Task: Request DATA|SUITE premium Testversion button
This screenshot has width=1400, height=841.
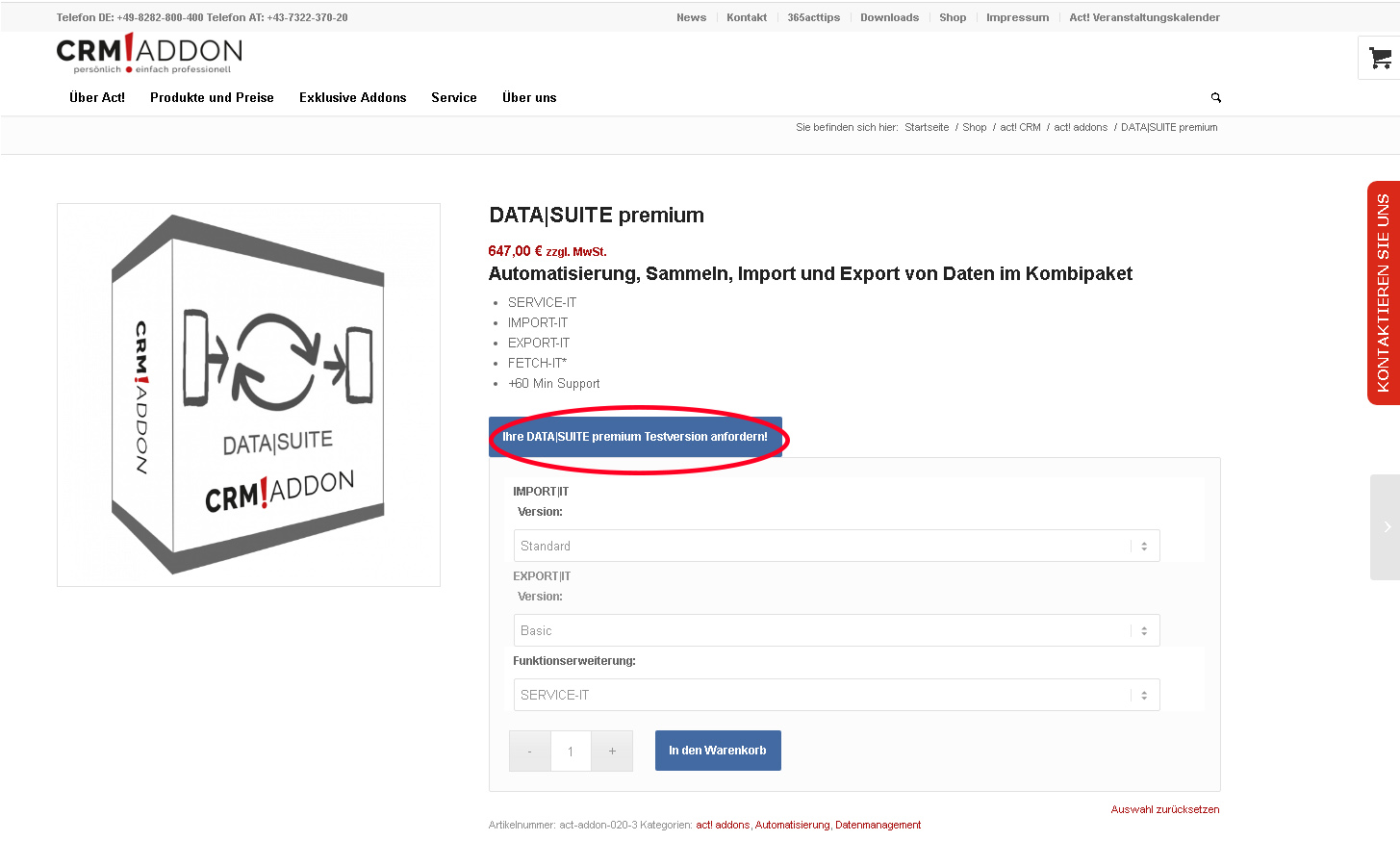Action: (x=635, y=437)
